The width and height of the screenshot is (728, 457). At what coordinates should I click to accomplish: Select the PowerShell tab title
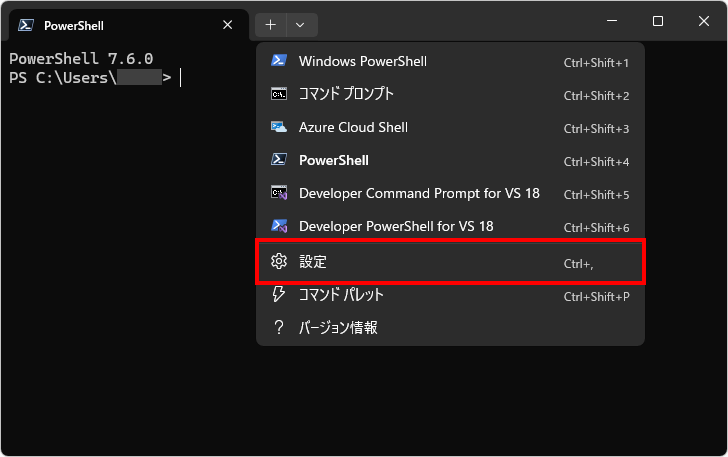[74, 26]
